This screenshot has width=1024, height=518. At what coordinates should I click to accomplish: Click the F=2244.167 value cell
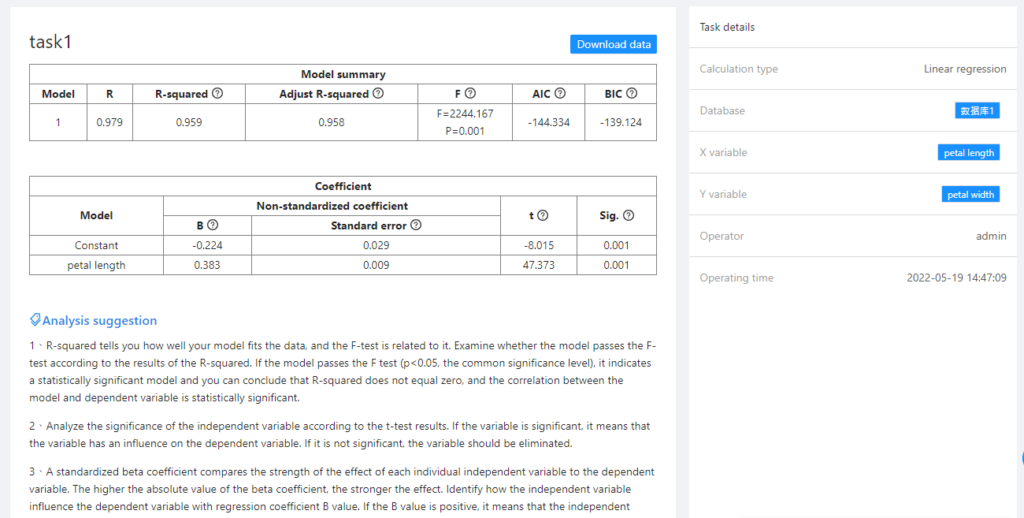465,114
